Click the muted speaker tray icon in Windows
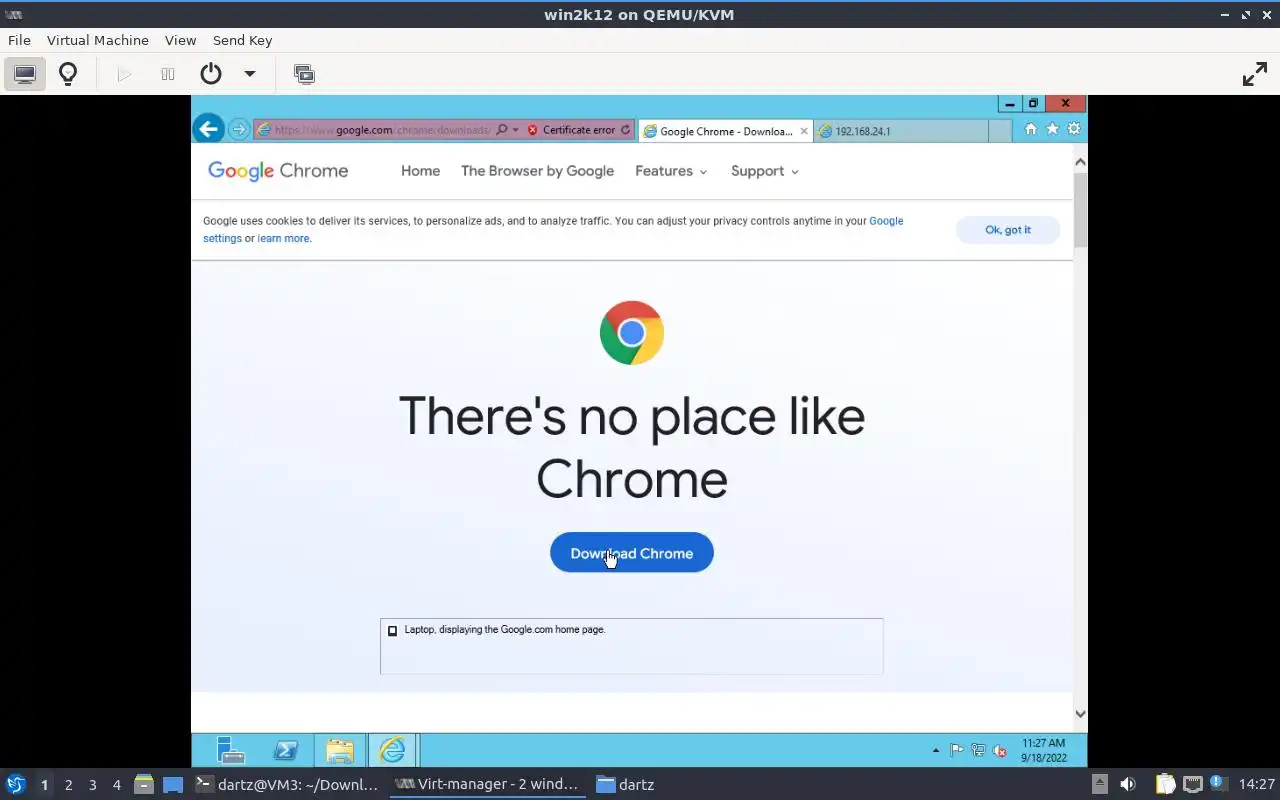Viewport: 1280px width, 800px height. [x=998, y=751]
